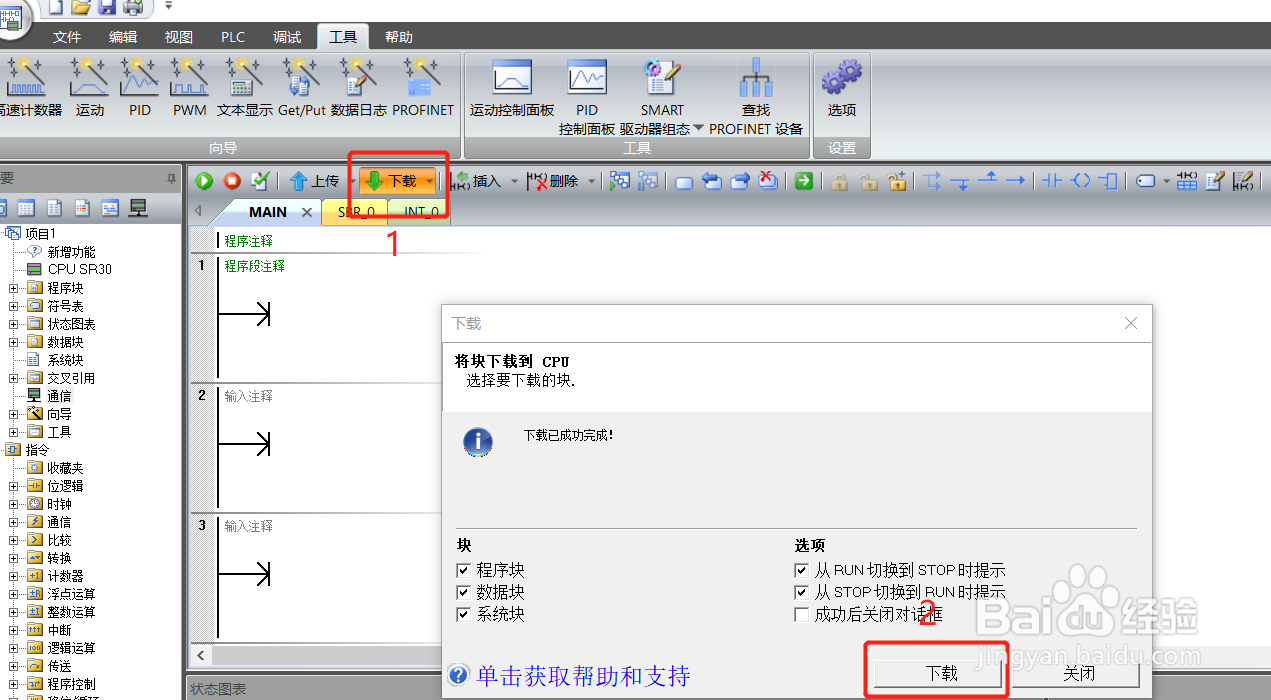Open the 文件 ribbon tab
The width and height of the screenshot is (1271, 700).
[67, 37]
